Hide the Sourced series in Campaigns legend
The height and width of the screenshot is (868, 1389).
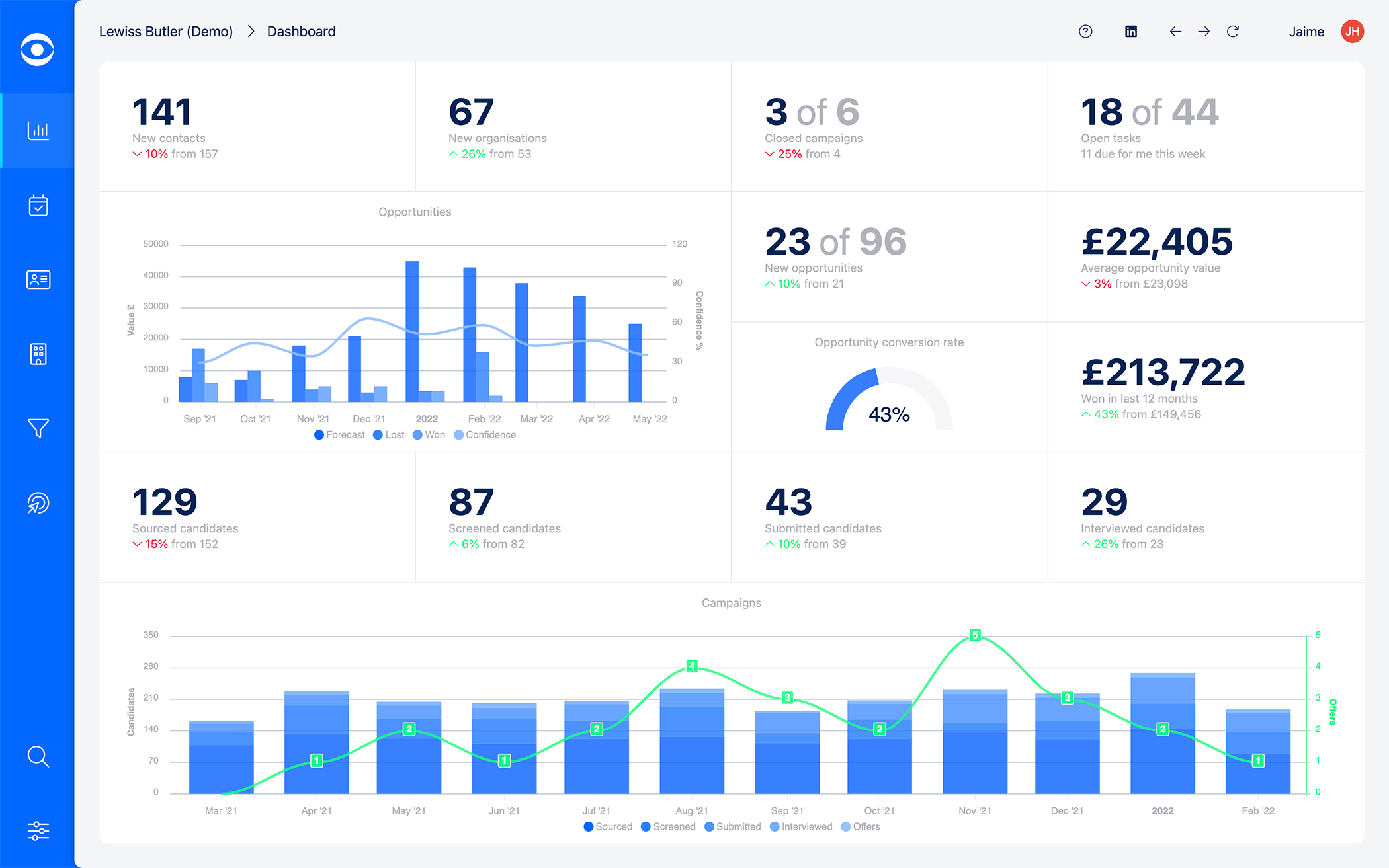point(607,826)
